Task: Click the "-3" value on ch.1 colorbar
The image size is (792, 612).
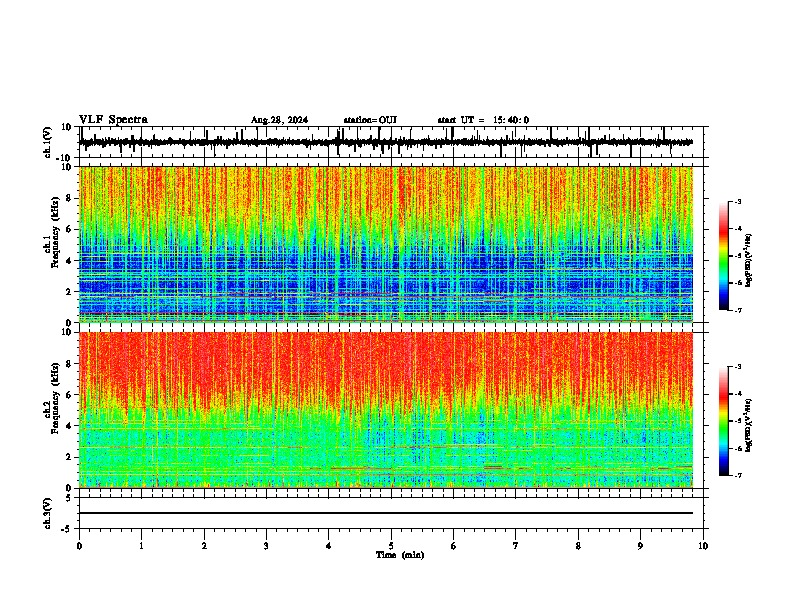Action: pyautogui.click(x=738, y=201)
